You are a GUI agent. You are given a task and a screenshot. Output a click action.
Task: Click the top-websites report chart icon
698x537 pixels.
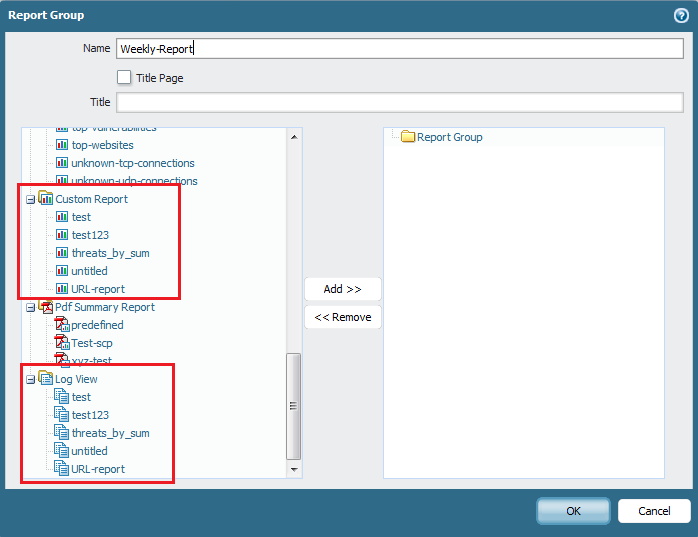coord(62,145)
